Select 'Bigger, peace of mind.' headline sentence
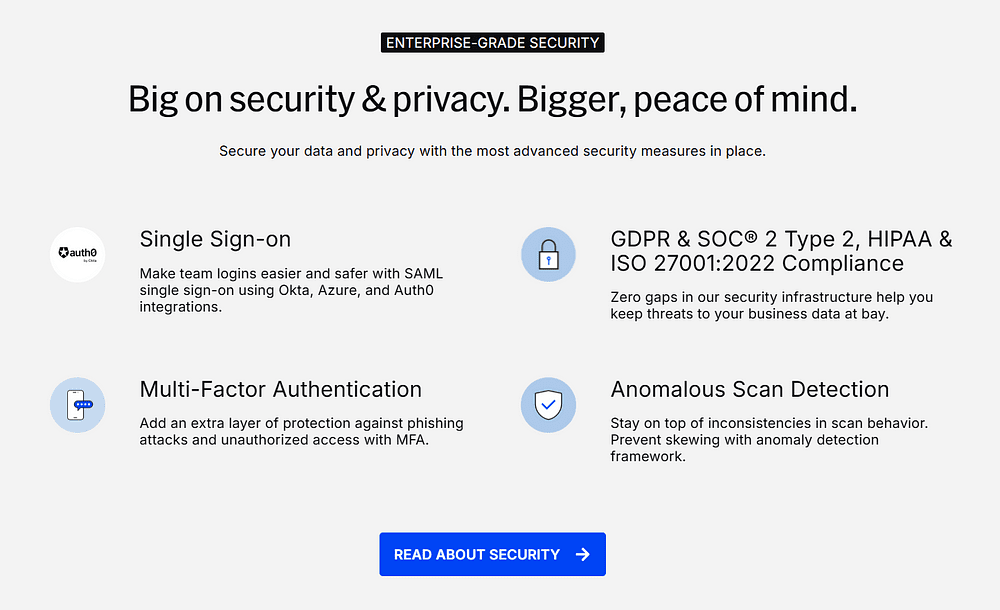Viewport: 1000px width, 610px height. (687, 100)
